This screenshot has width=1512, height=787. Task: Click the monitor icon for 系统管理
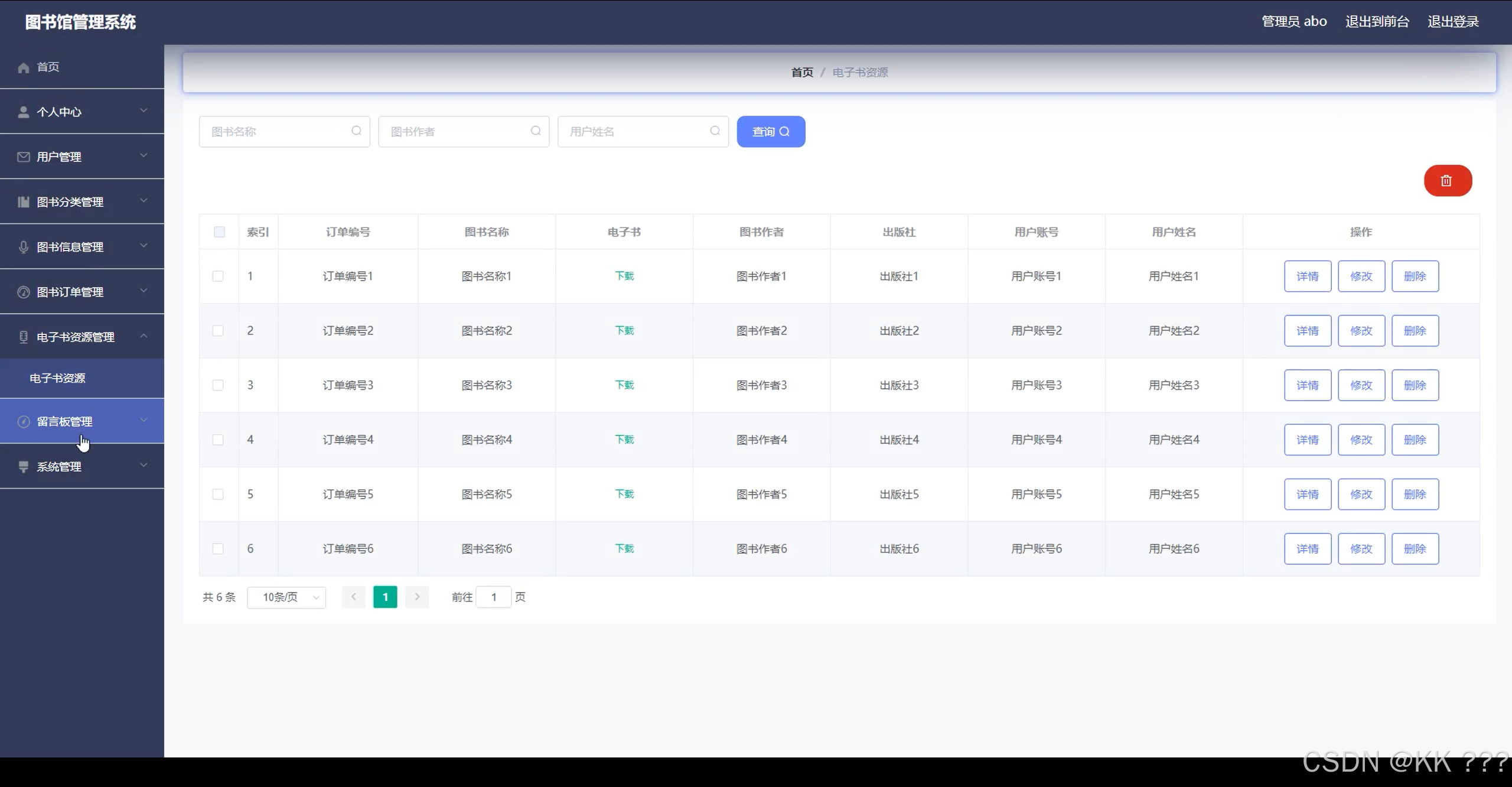pyautogui.click(x=24, y=467)
